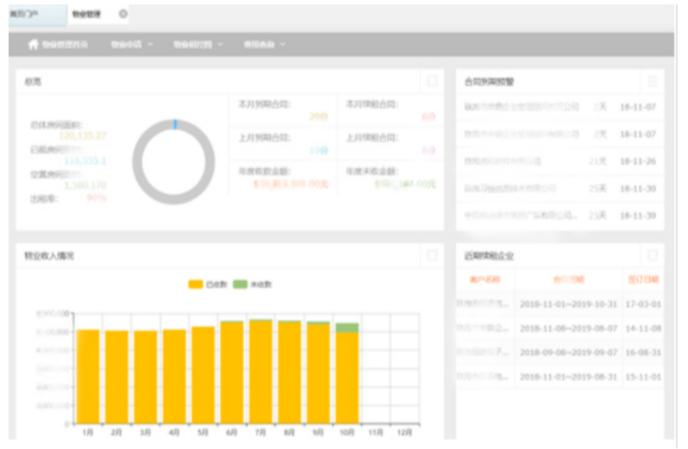Image resolution: width=688 pixels, height=449 pixels.
Task: Click the 11月 label on the chart axis
Action: (x=376, y=433)
